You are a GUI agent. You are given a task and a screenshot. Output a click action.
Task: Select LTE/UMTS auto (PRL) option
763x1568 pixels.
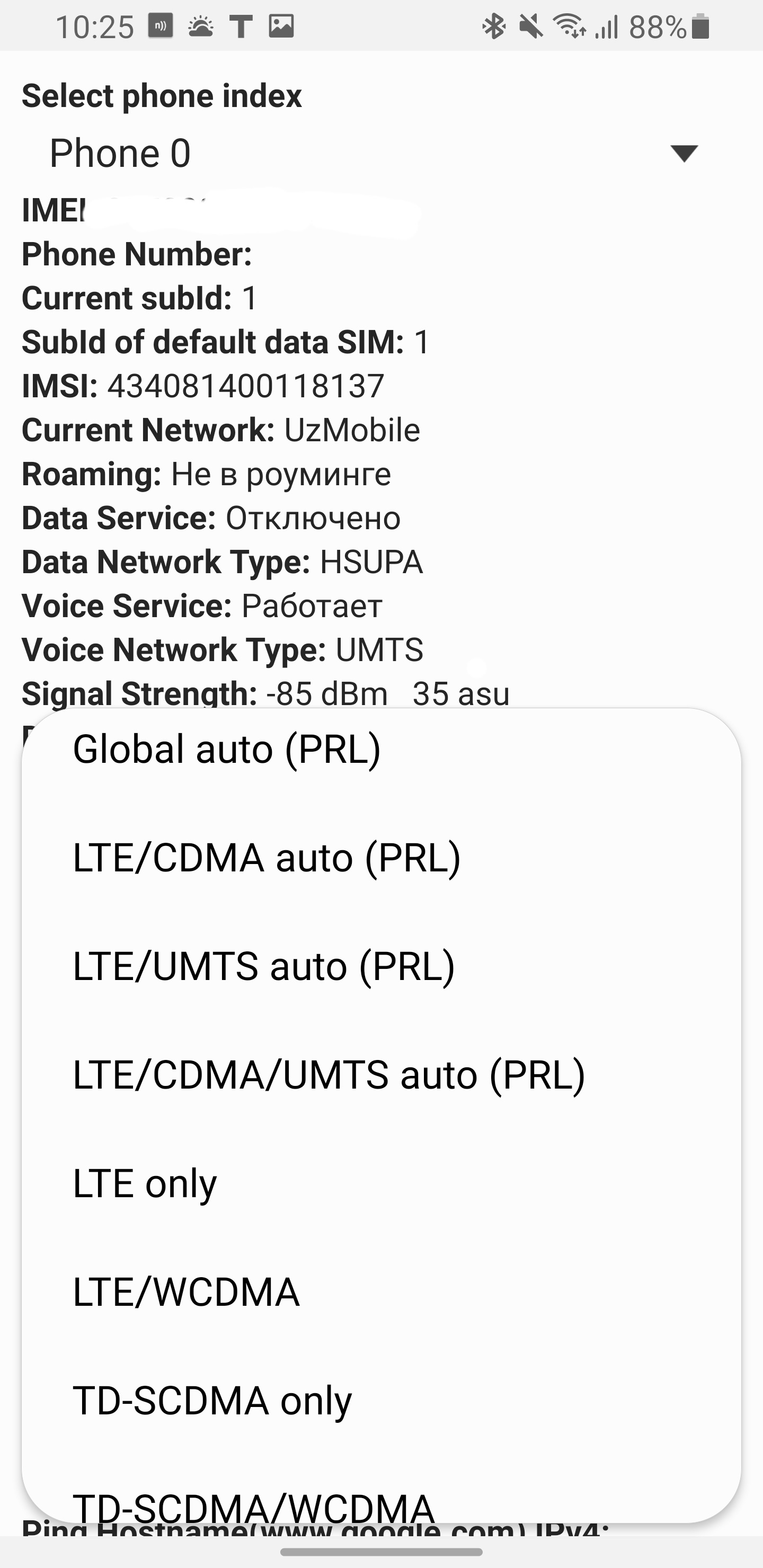coord(264,966)
